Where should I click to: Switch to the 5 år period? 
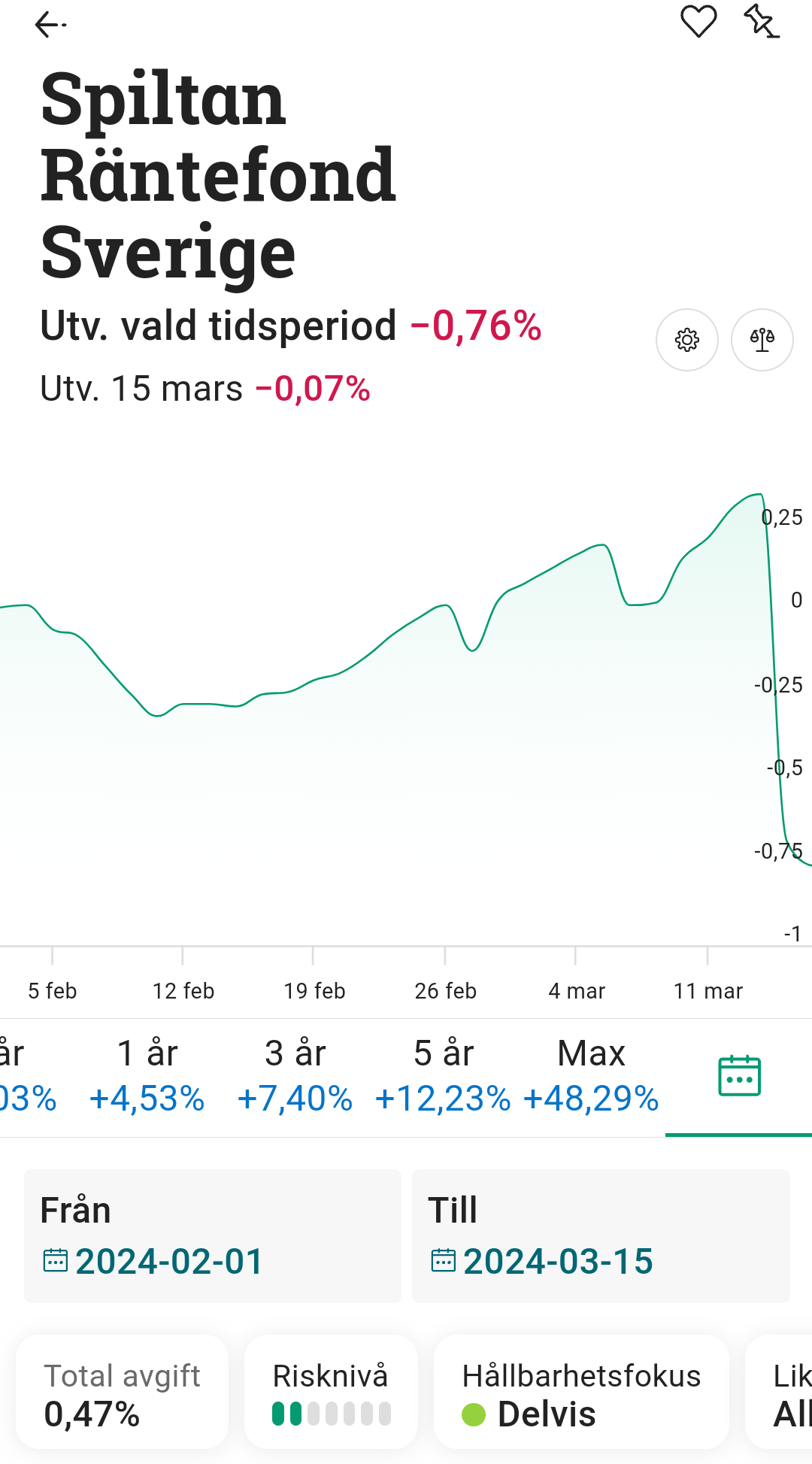tap(444, 1076)
